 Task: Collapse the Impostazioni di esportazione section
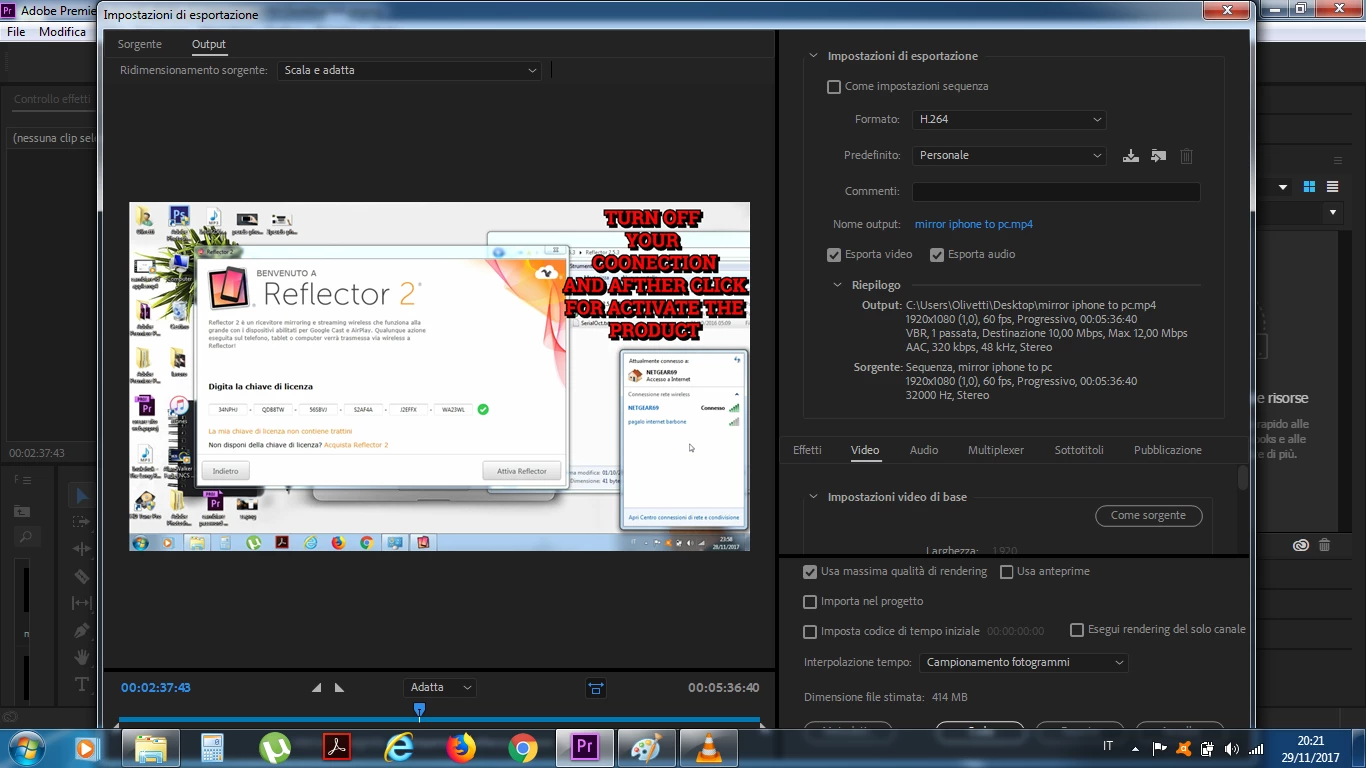click(x=813, y=56)
